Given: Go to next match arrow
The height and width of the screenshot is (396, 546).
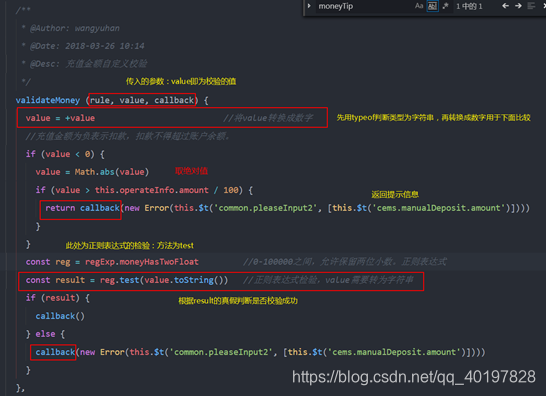Looking at the screenshot, I should 518,6.
